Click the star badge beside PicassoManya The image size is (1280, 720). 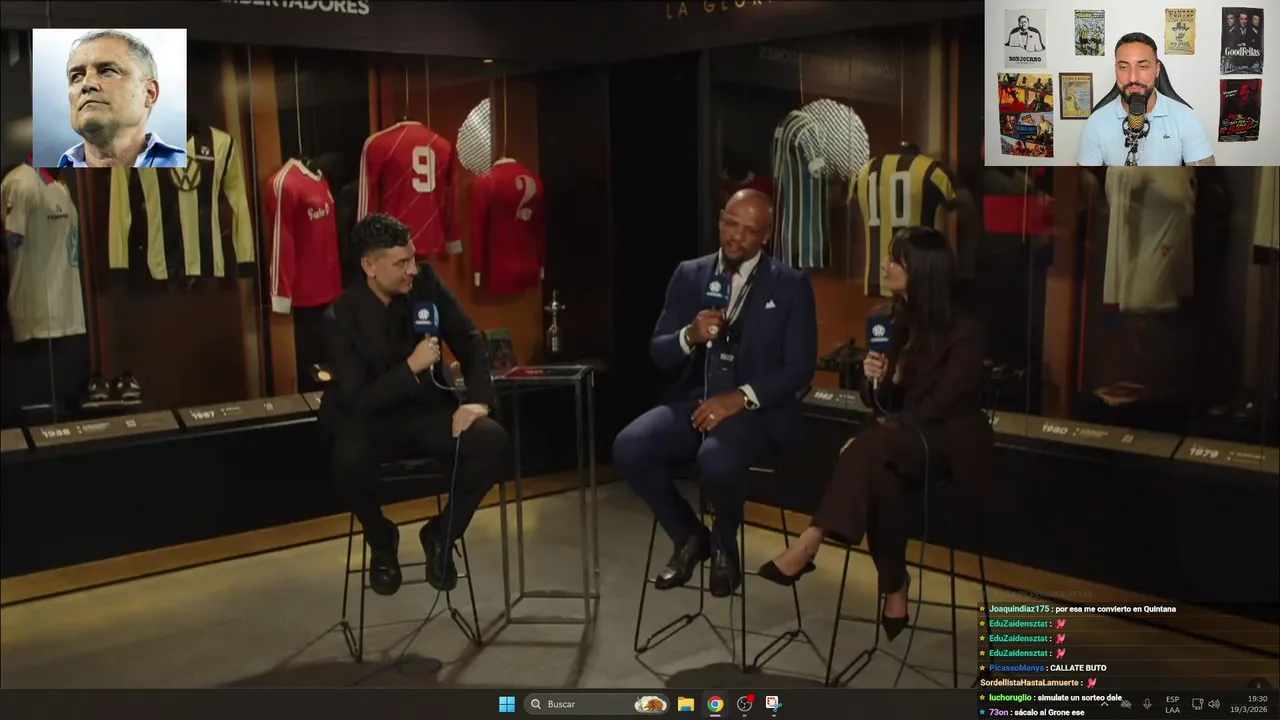(982, 668)
